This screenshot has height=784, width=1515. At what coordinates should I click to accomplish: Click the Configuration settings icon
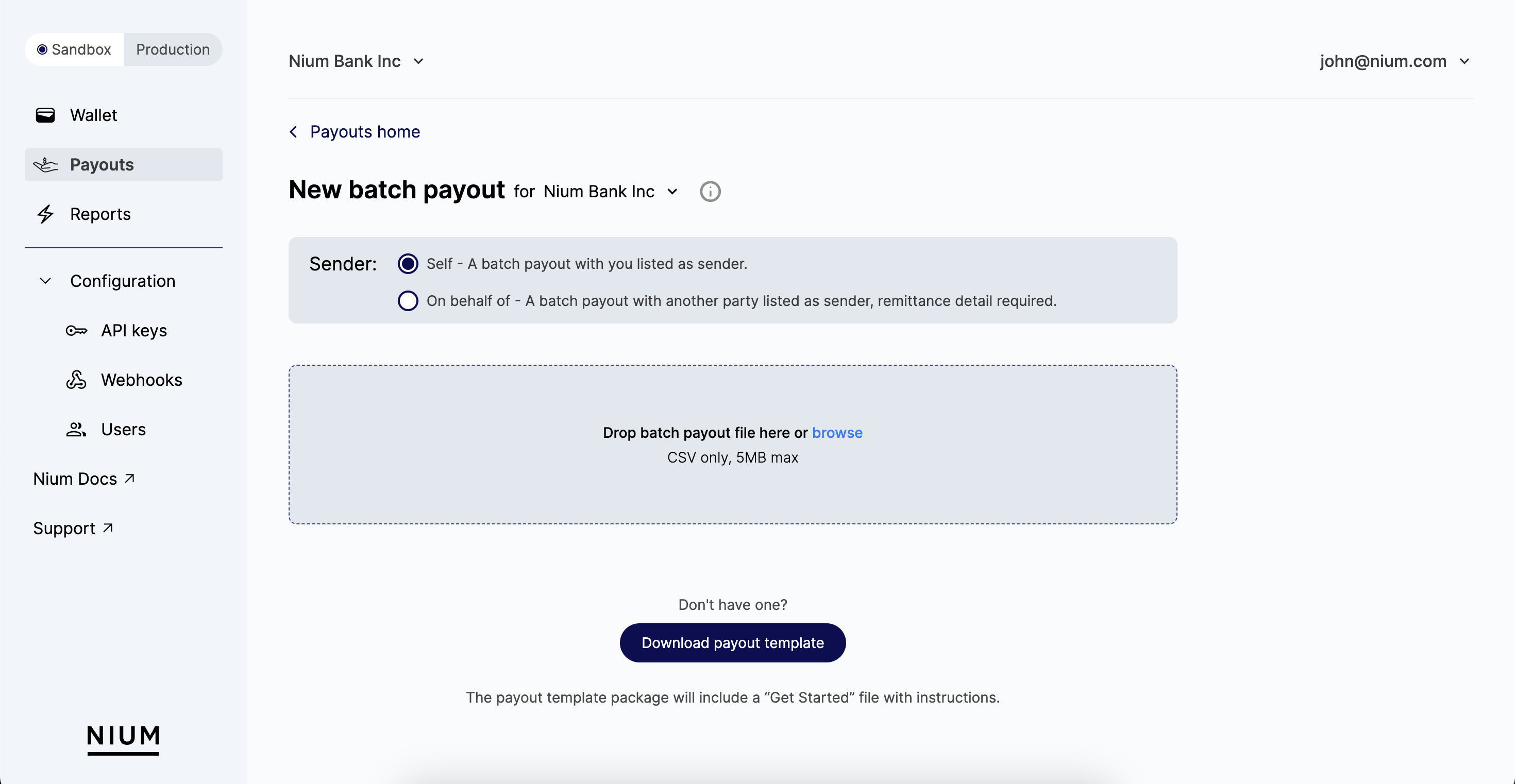click(x=45, y=281)
